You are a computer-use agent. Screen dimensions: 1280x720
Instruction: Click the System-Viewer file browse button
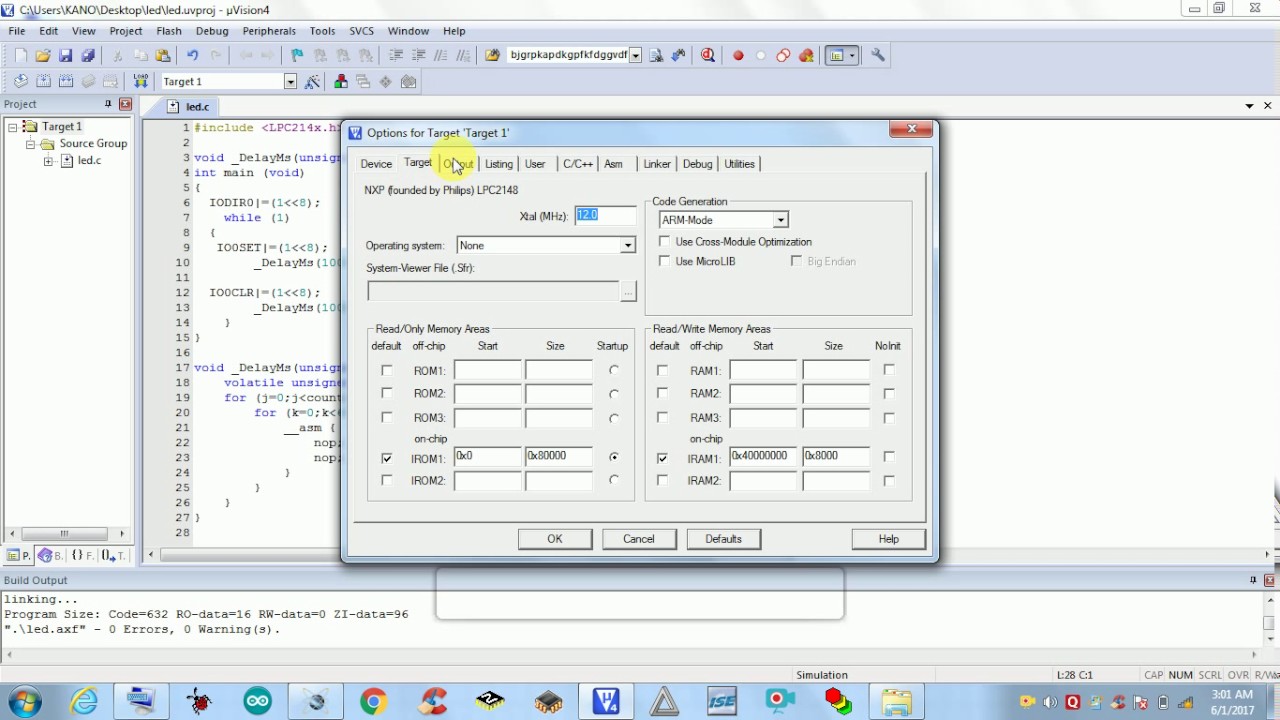(x=628, y=291)
